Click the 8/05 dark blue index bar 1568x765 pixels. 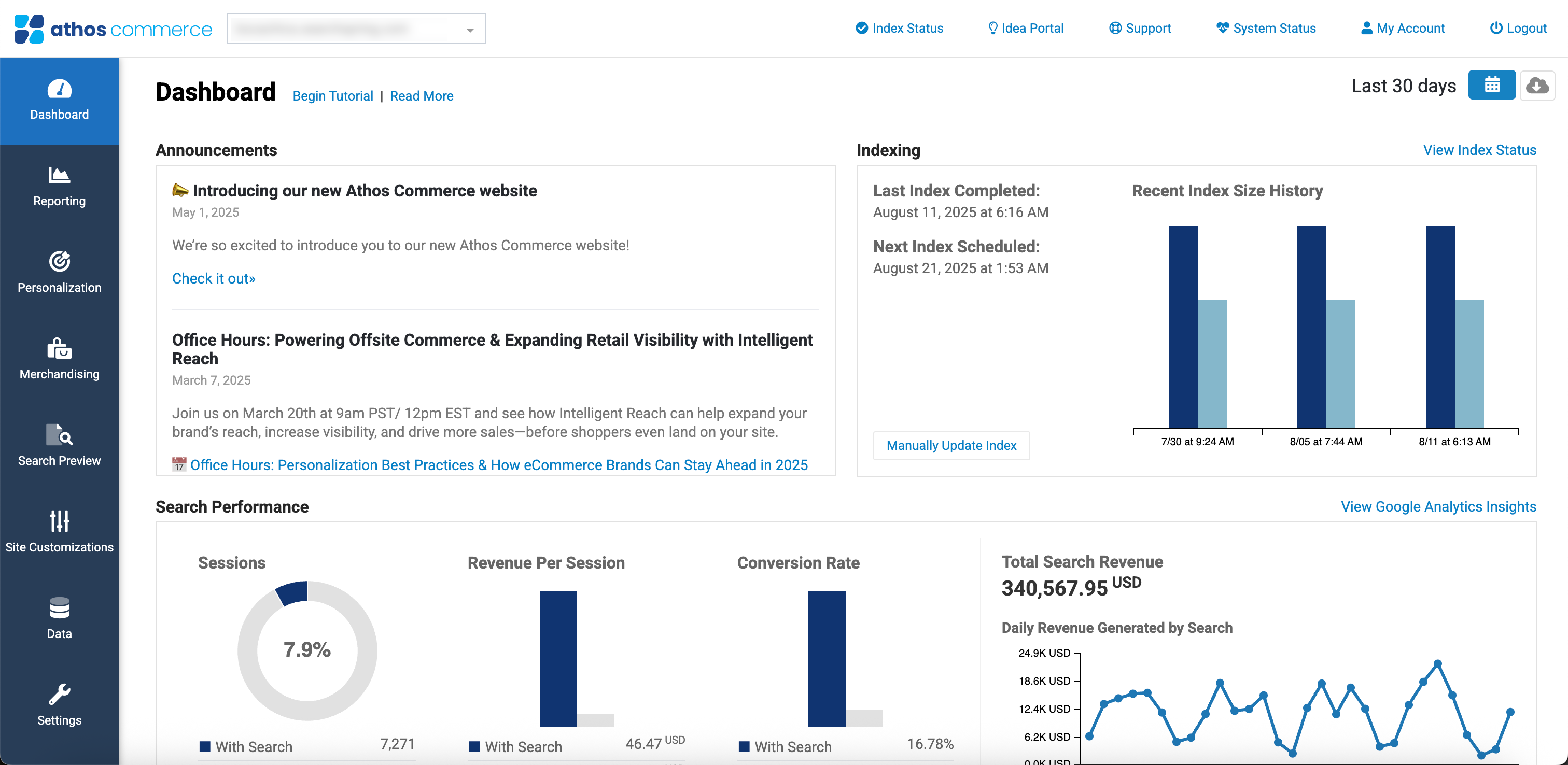click(1311, 327)
